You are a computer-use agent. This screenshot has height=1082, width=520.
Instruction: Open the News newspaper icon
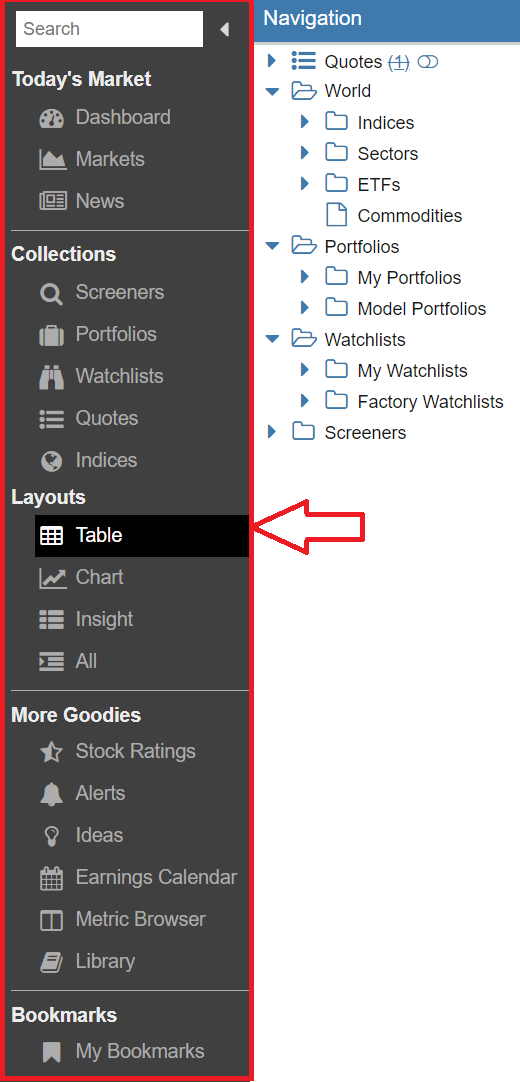(x=52, y=201)
